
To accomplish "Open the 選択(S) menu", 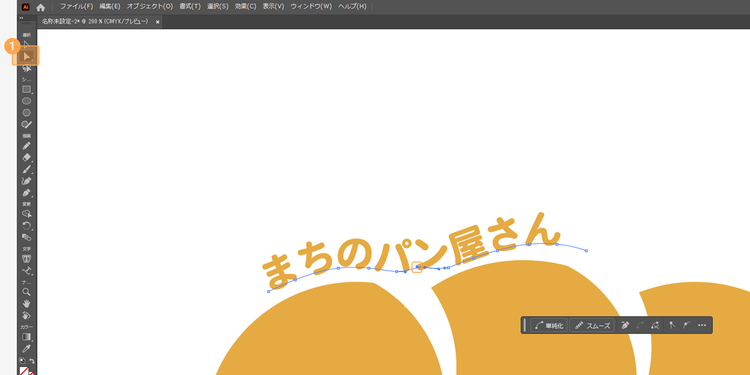I will pos(218,7).
